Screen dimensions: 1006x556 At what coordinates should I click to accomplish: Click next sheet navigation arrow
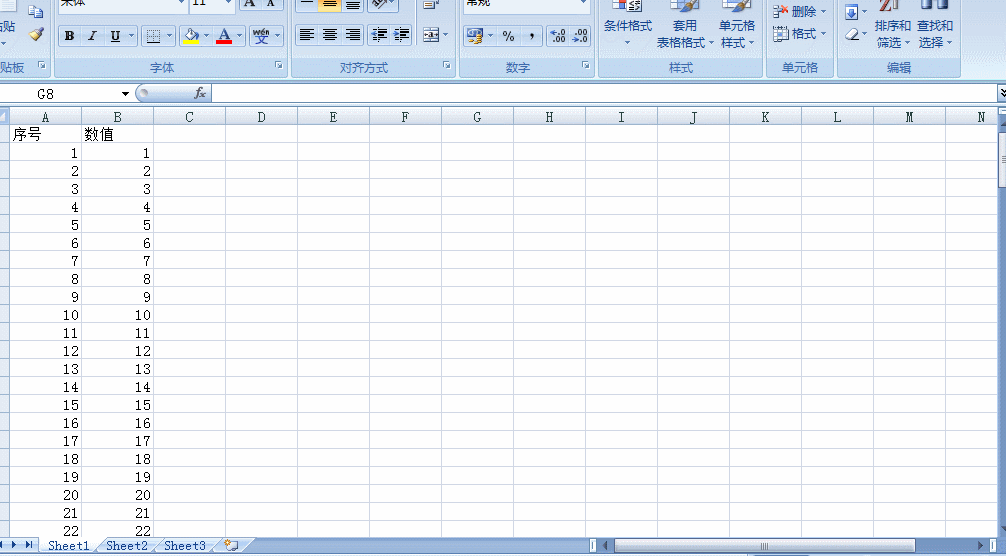tap(14, 545)
